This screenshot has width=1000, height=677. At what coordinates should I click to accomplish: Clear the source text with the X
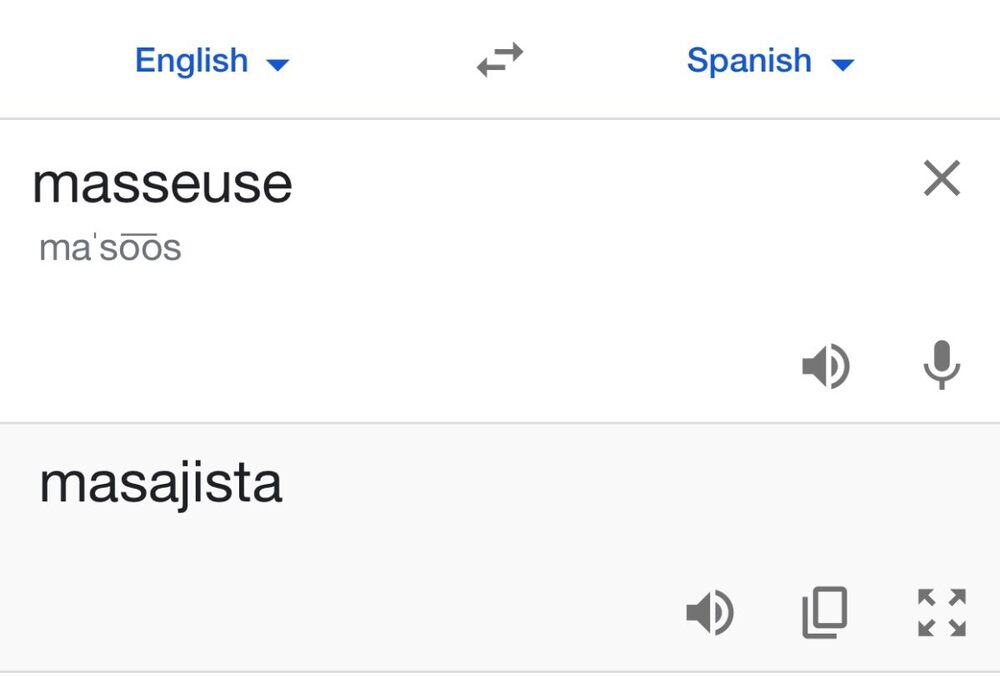coord(941,180)
